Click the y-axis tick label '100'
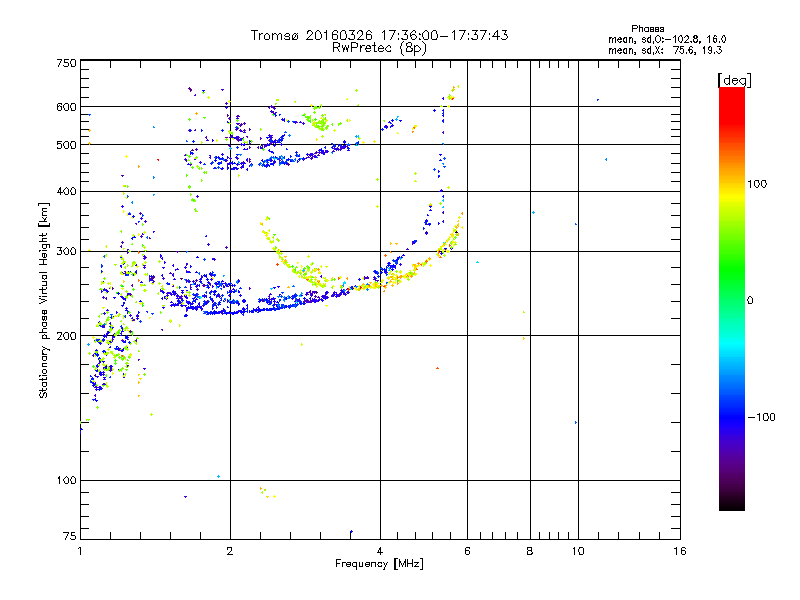Screen dimensions: 800x600 66,480
